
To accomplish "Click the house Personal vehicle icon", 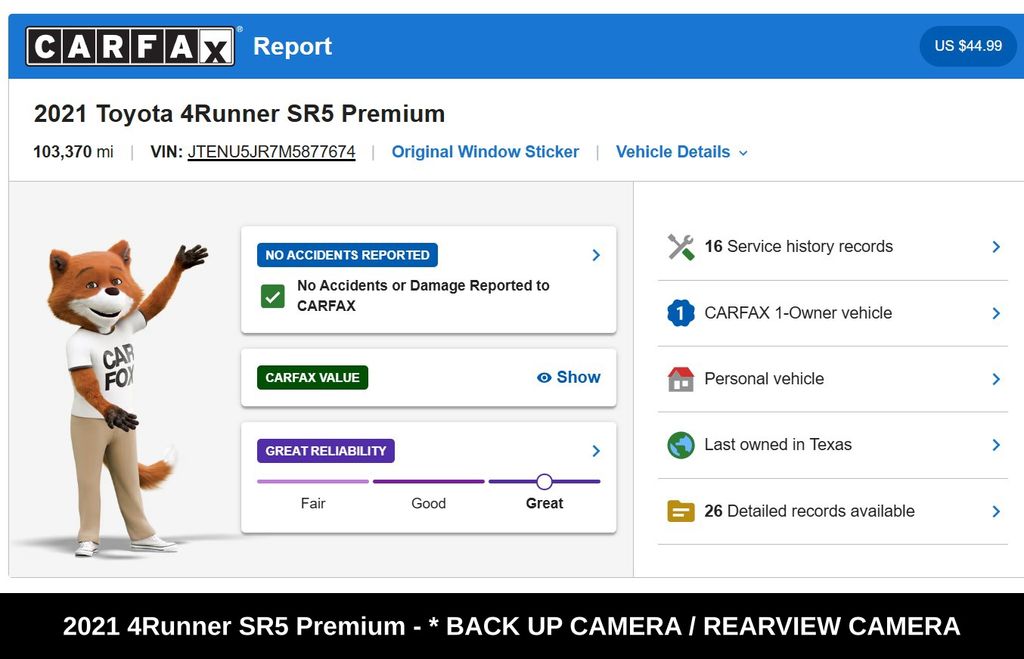I will pos(681,379).
